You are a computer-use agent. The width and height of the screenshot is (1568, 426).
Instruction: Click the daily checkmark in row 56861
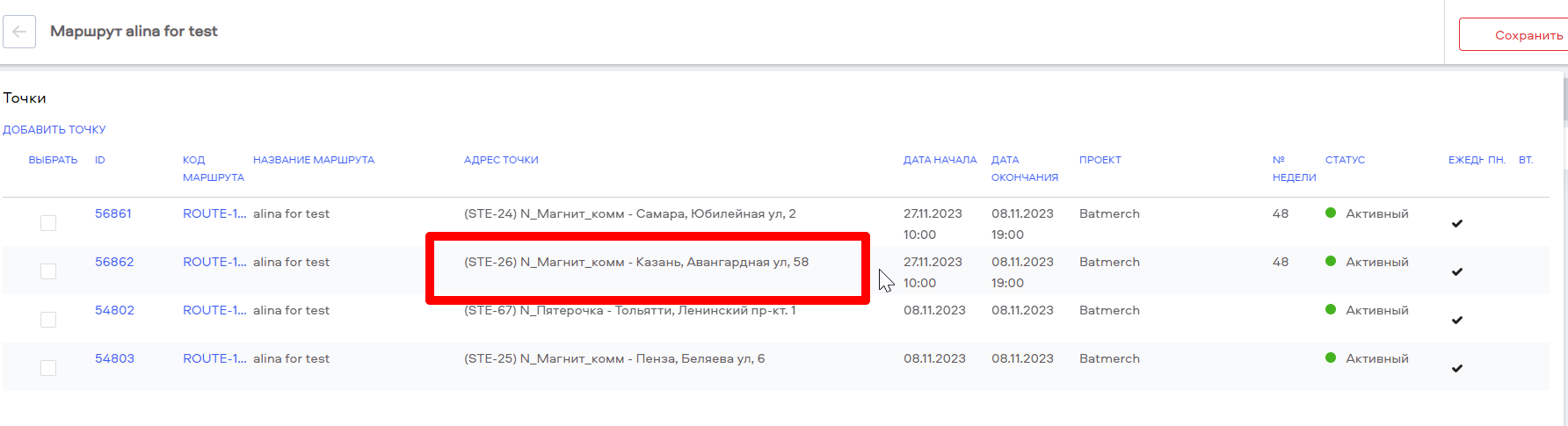(1457, 223)
